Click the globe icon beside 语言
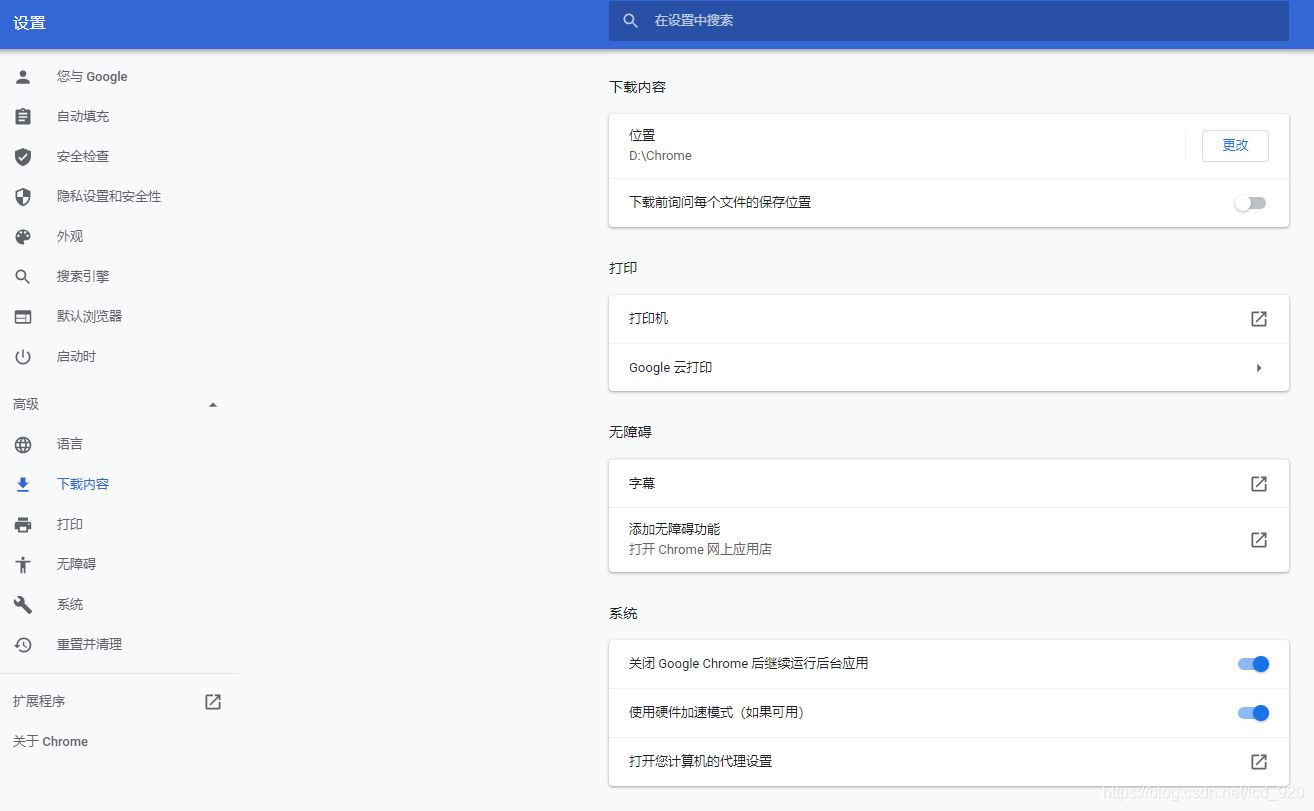The image size is (1314, 811). tap(23, 445)
